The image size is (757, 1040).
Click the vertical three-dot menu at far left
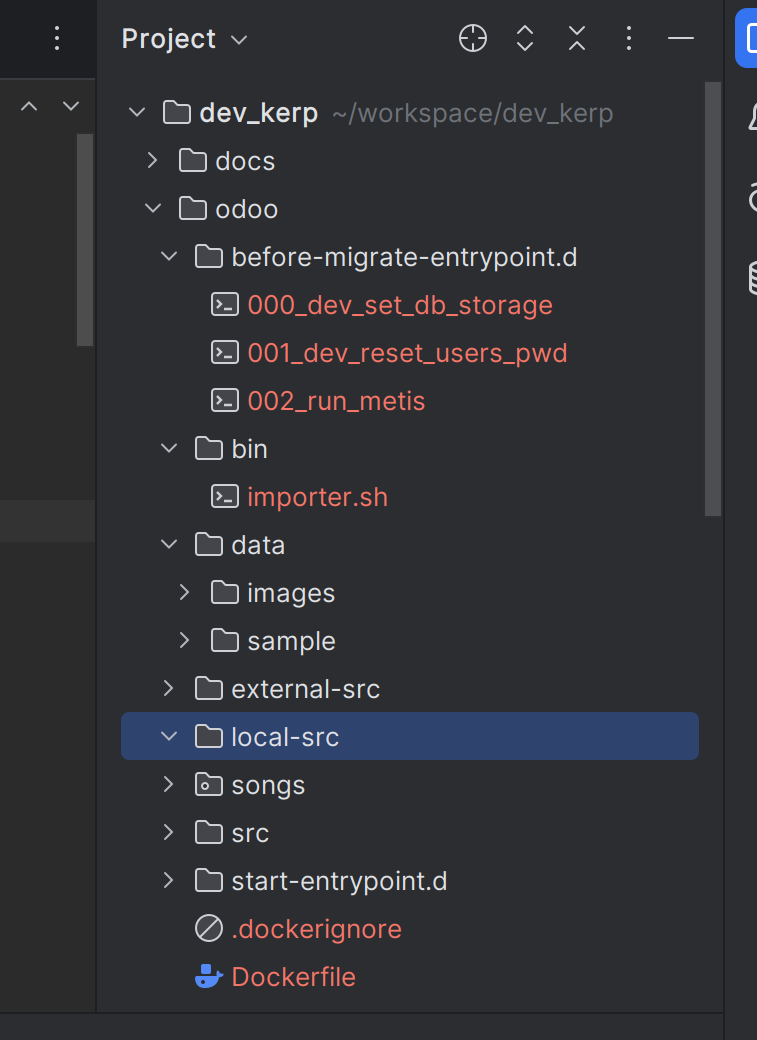coord(57,39)
